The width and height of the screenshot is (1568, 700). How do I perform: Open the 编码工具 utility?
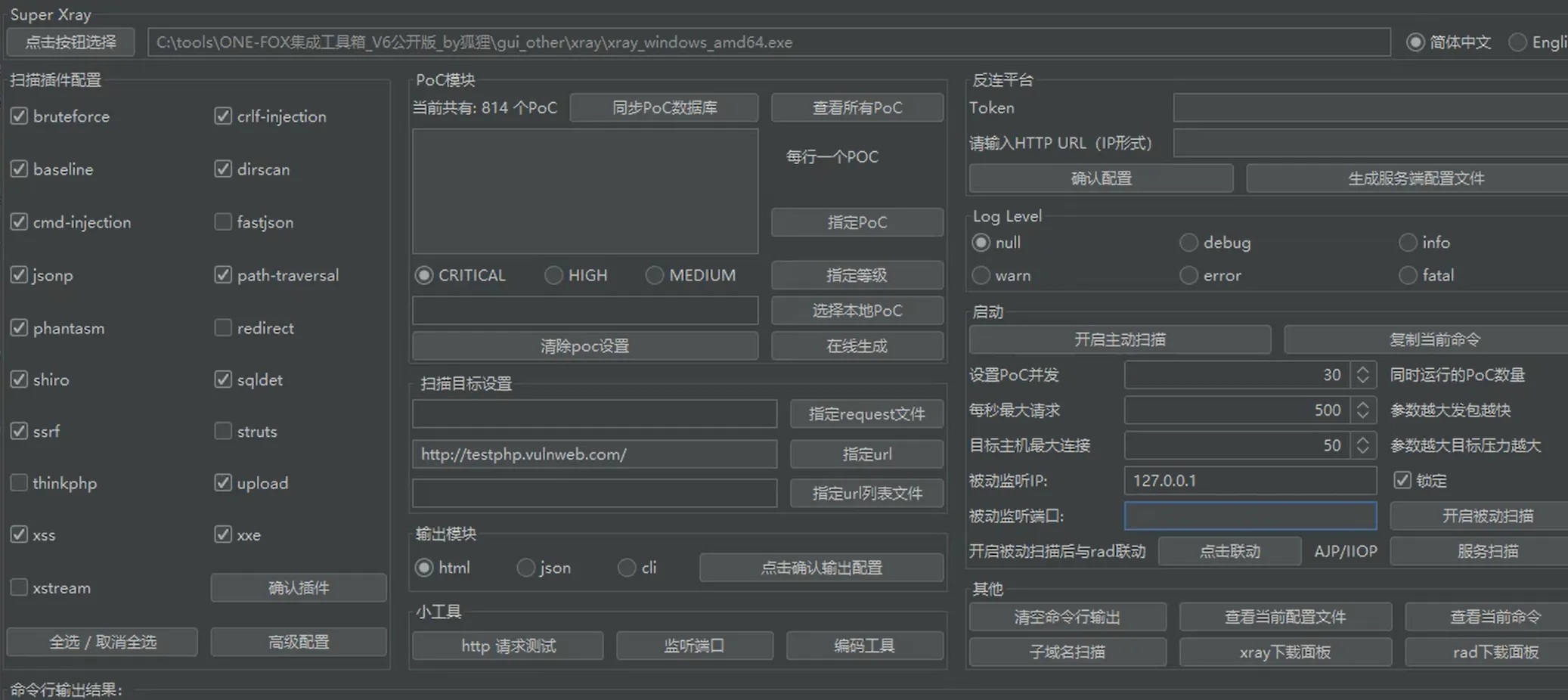(864, 646)
